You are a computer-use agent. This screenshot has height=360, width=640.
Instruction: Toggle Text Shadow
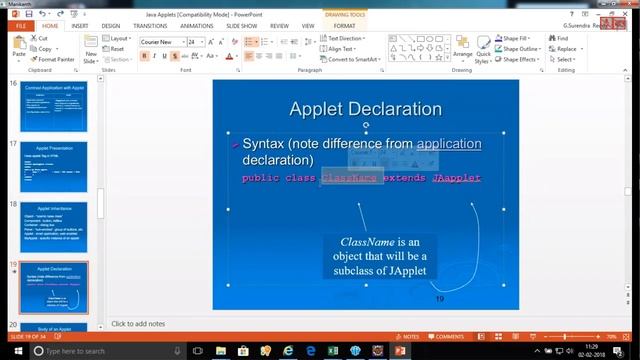[175, 56]
